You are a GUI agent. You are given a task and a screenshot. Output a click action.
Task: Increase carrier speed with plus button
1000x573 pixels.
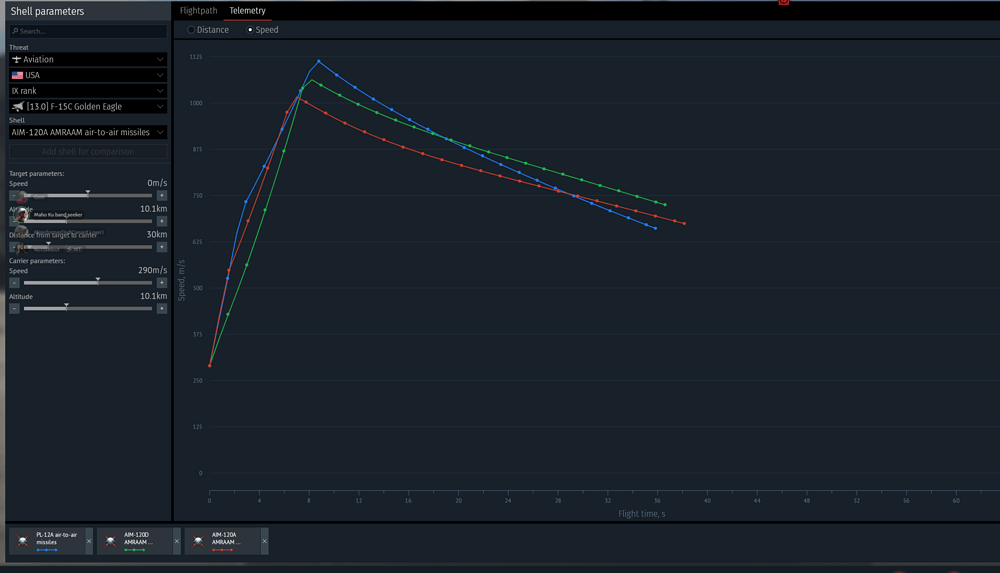(x=162, y=283)
